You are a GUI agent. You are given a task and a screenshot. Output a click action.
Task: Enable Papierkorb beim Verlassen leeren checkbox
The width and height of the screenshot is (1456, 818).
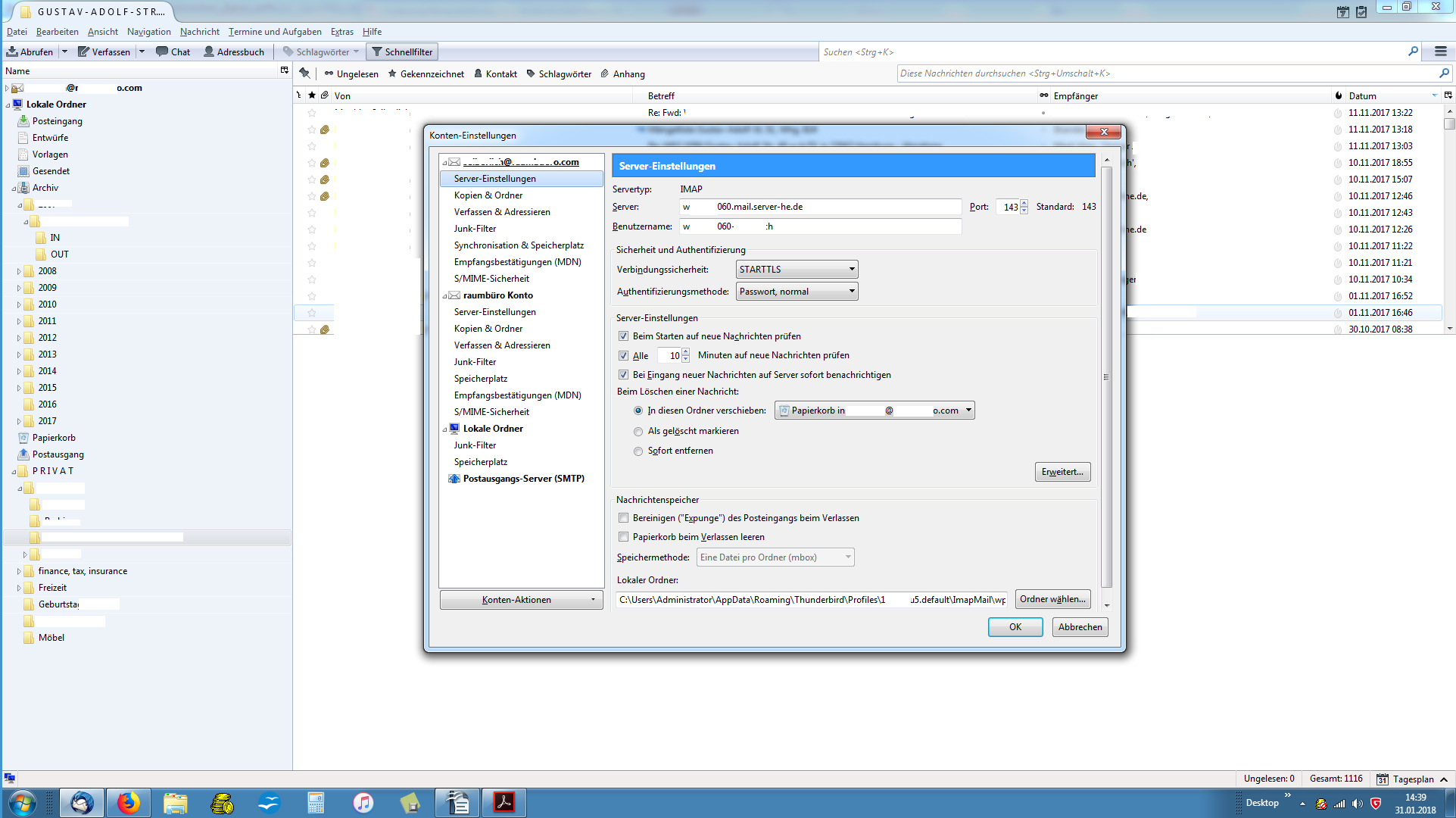point(623,537)
